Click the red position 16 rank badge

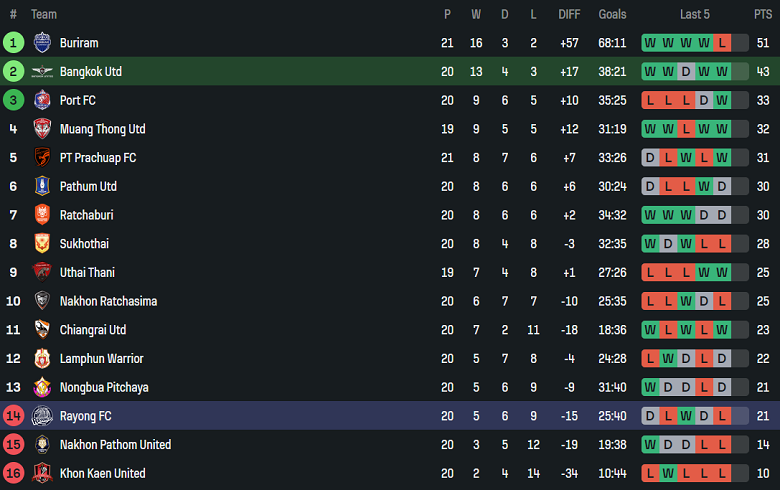13,474
